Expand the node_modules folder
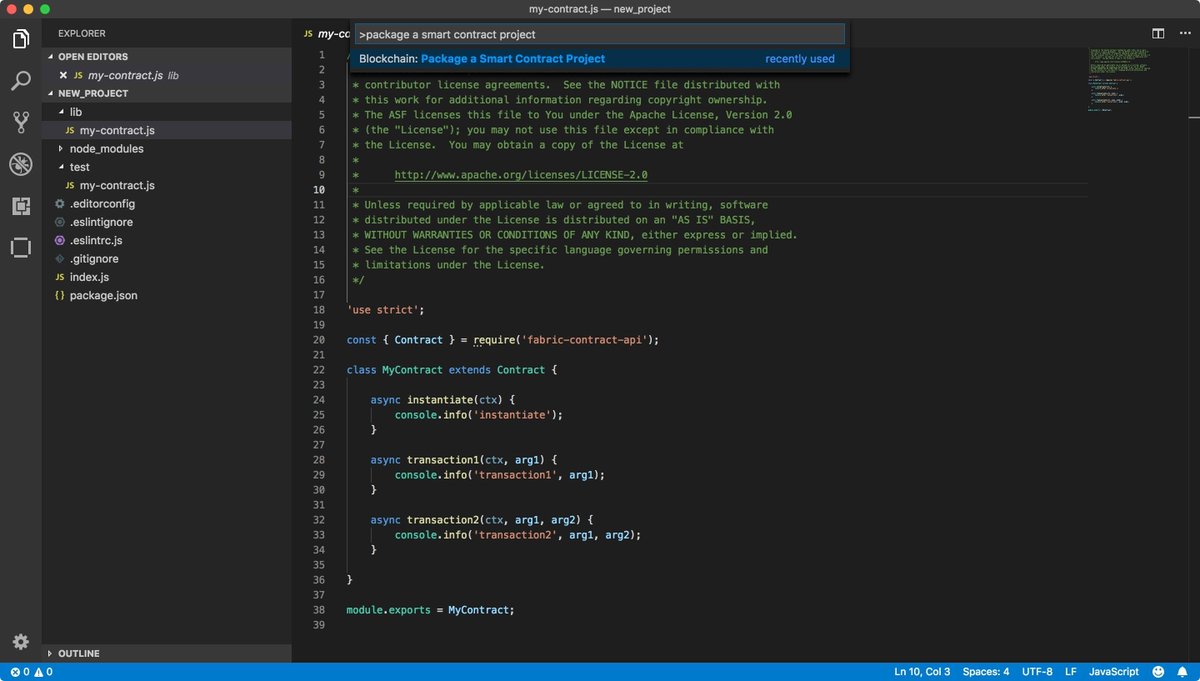The image size is (1200, 681). tap(106, 148)
